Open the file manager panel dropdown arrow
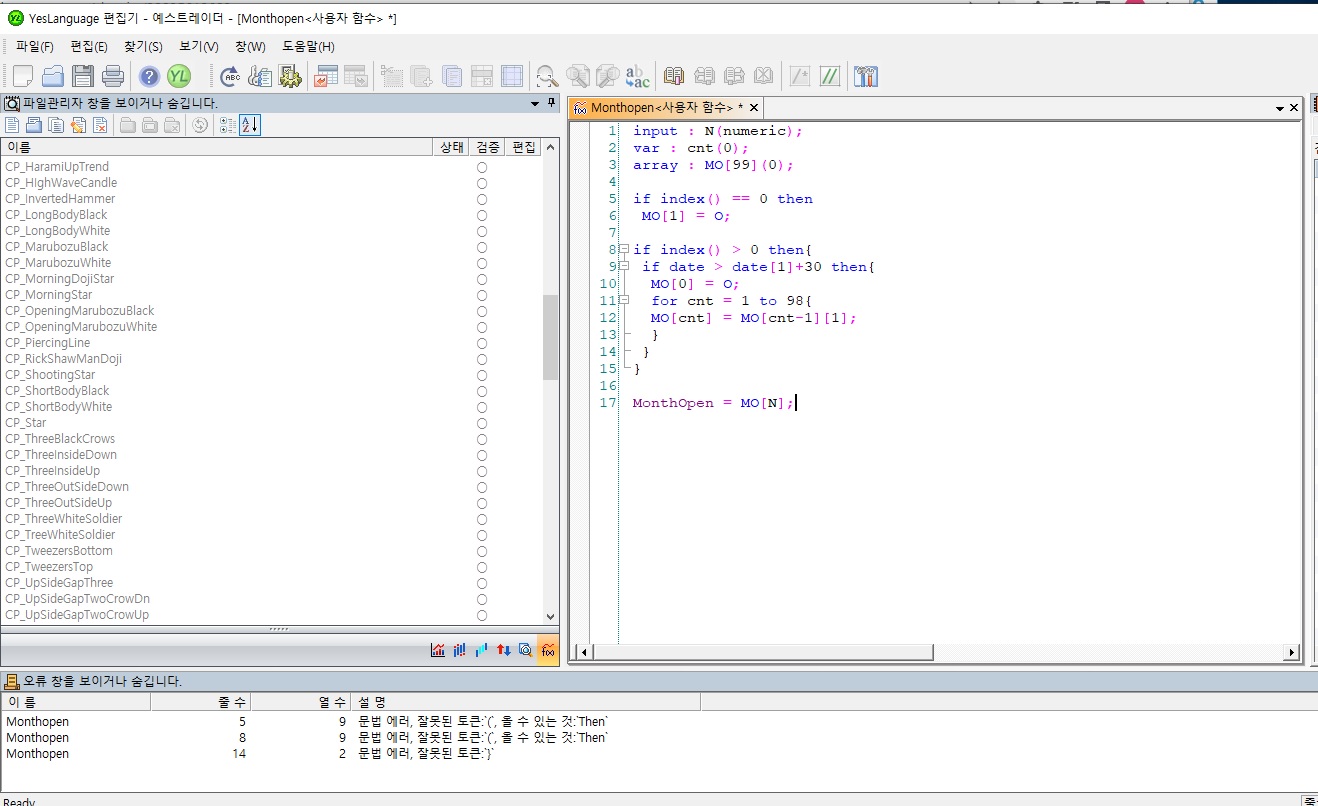 point(535,103)
